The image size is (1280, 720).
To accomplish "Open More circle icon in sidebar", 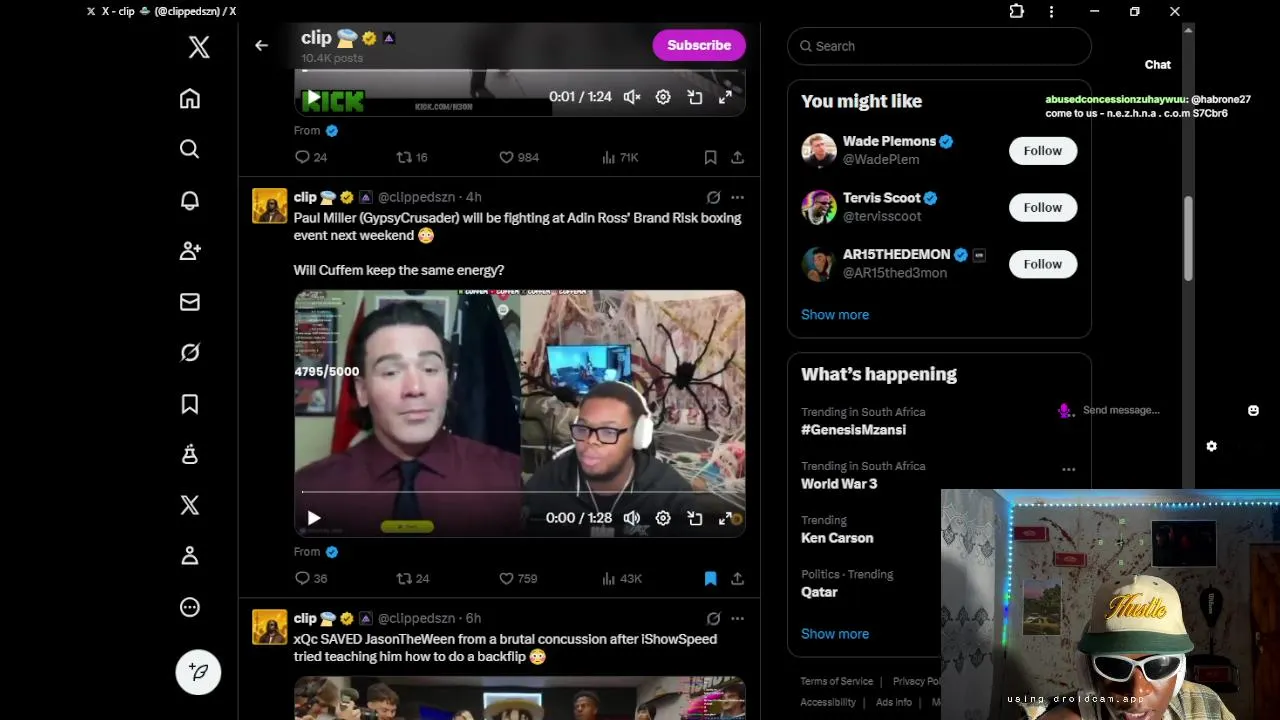I will coord(190,607).
